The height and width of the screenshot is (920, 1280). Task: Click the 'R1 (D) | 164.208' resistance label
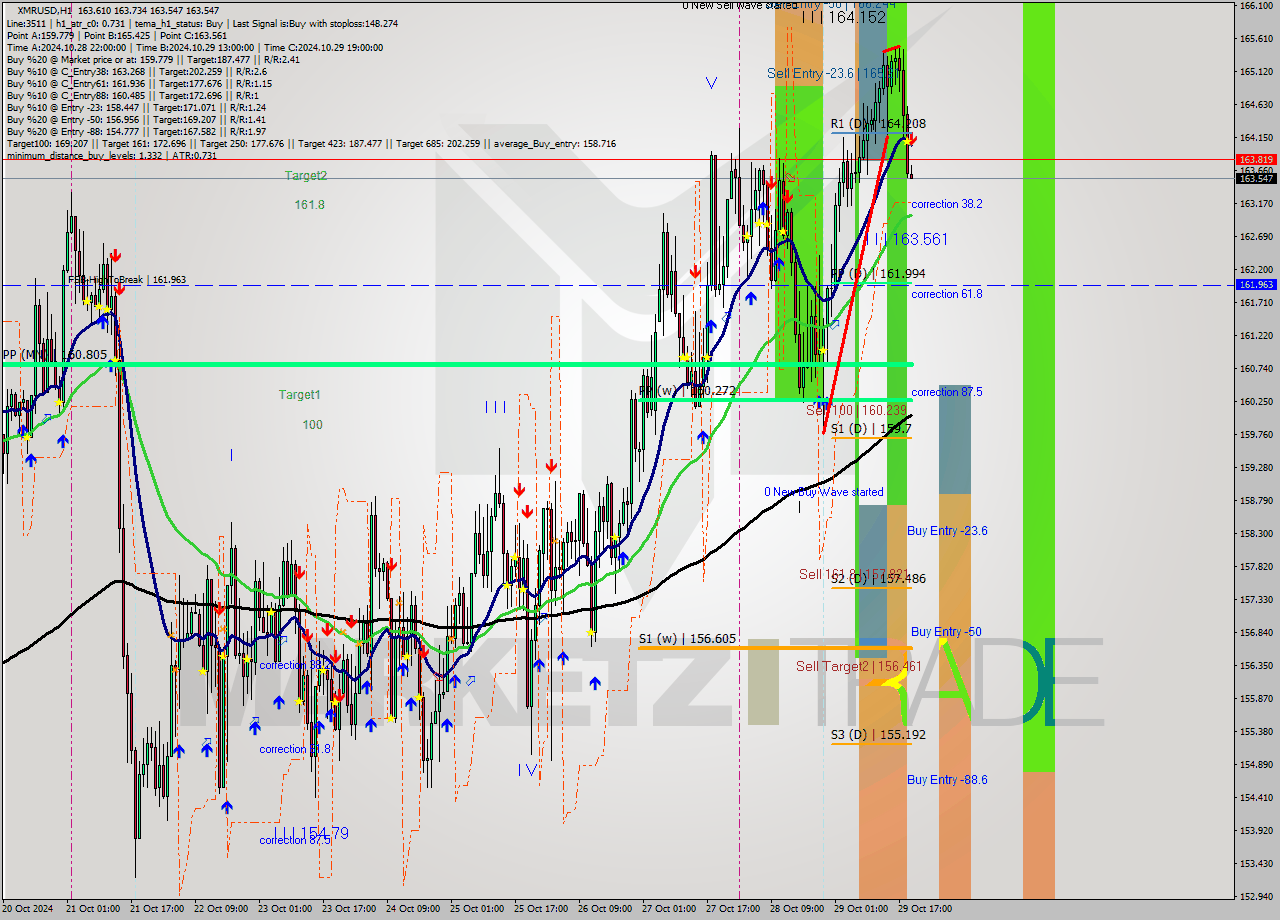[878, 124]
